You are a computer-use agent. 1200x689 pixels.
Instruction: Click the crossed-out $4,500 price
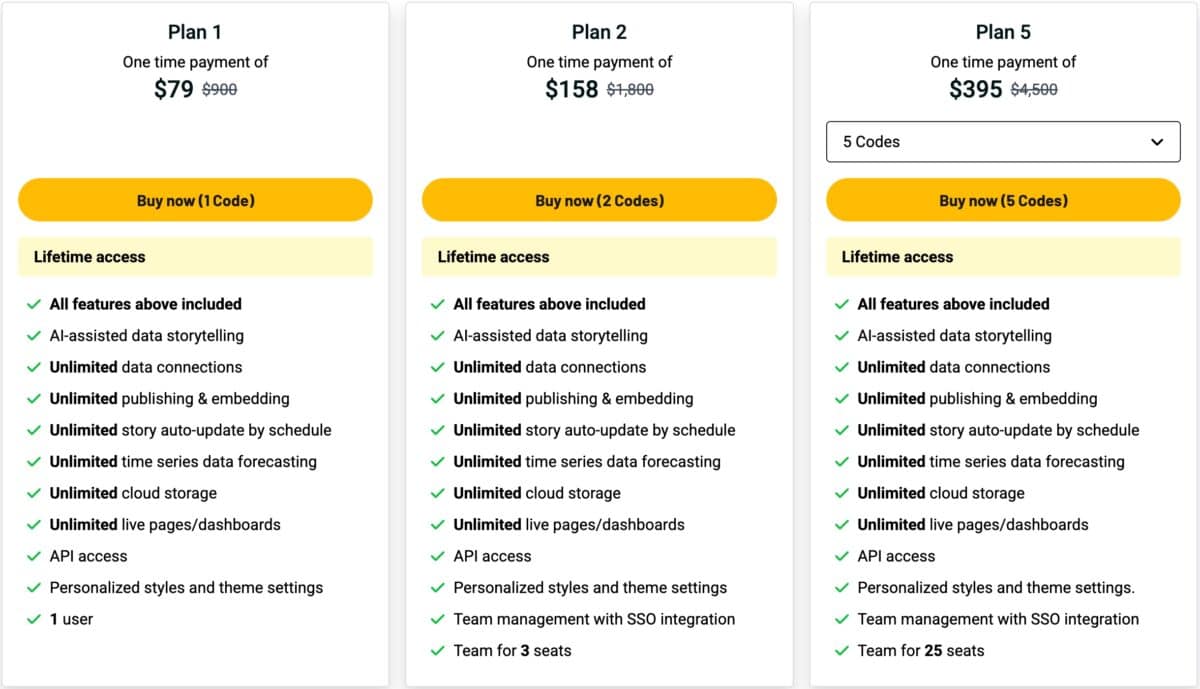(1034, 90)
